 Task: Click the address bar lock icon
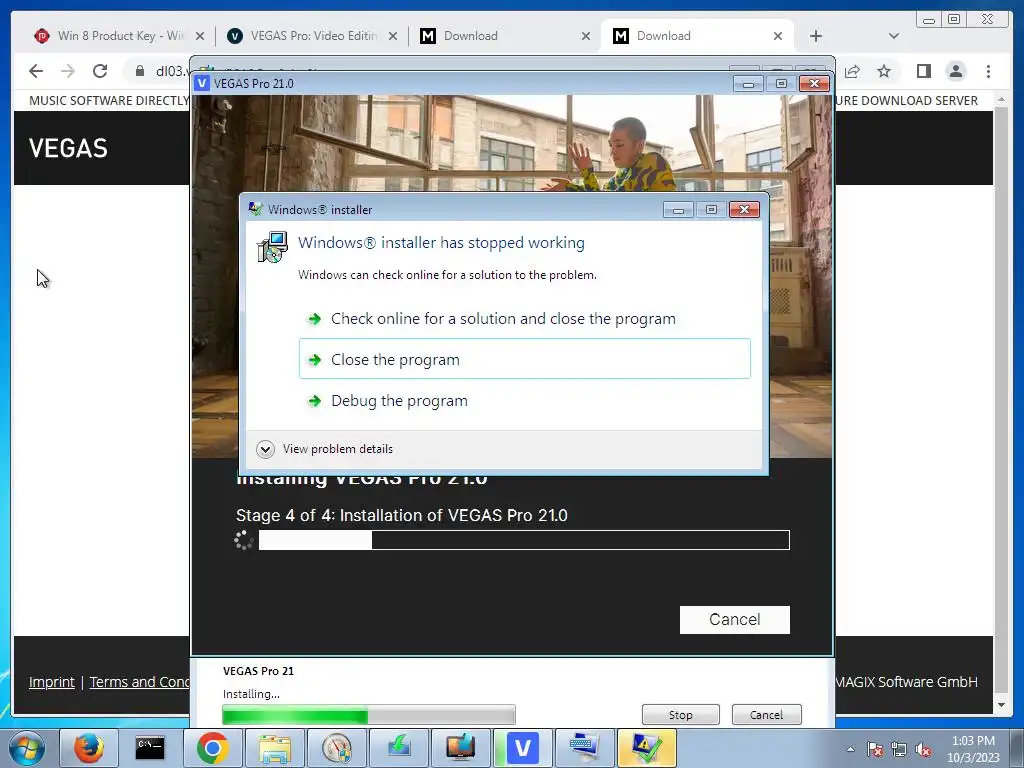click(x=139, y=71)
